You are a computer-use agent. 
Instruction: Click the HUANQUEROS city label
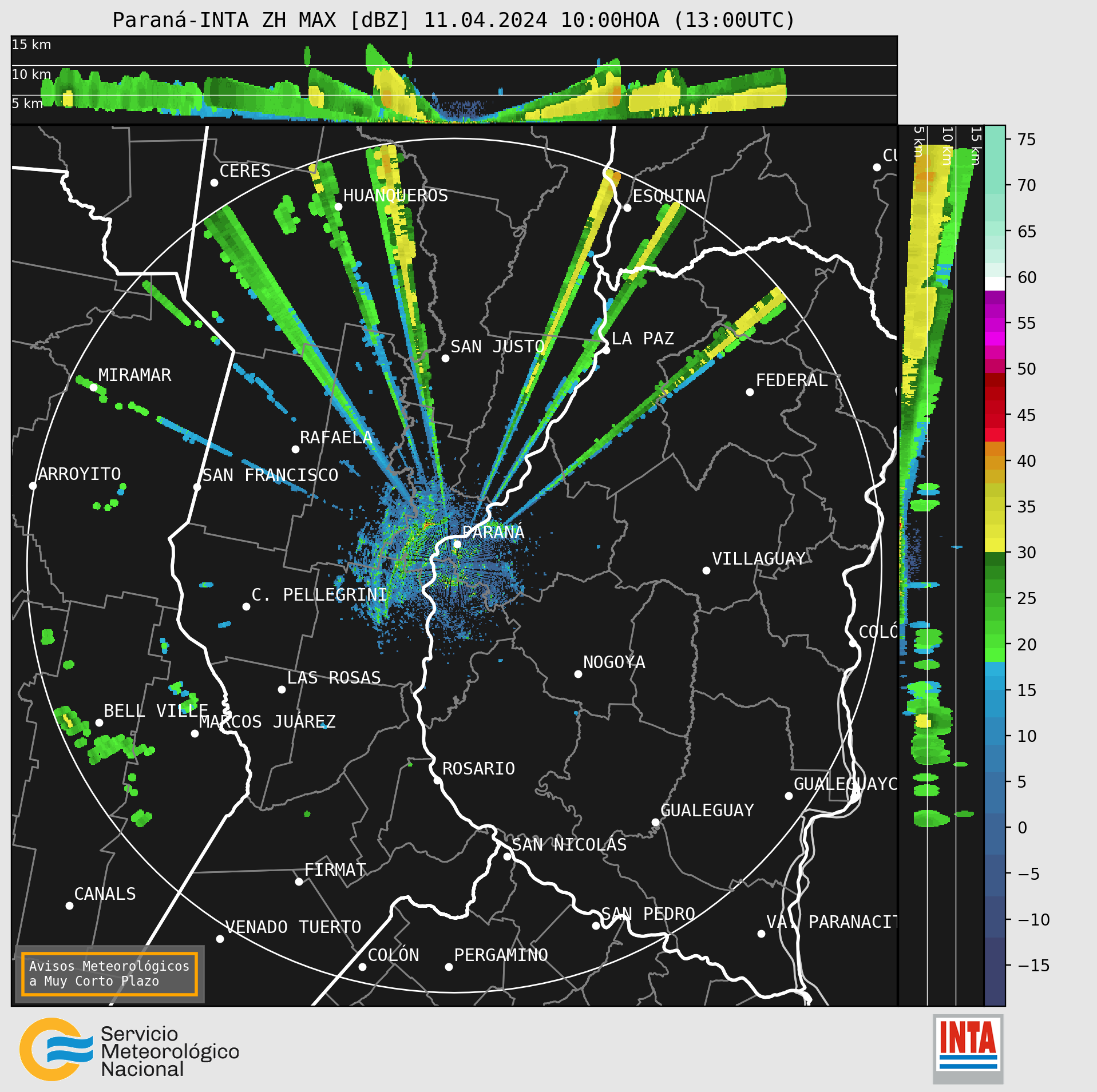pyautogui.click(x=395, y=196)
